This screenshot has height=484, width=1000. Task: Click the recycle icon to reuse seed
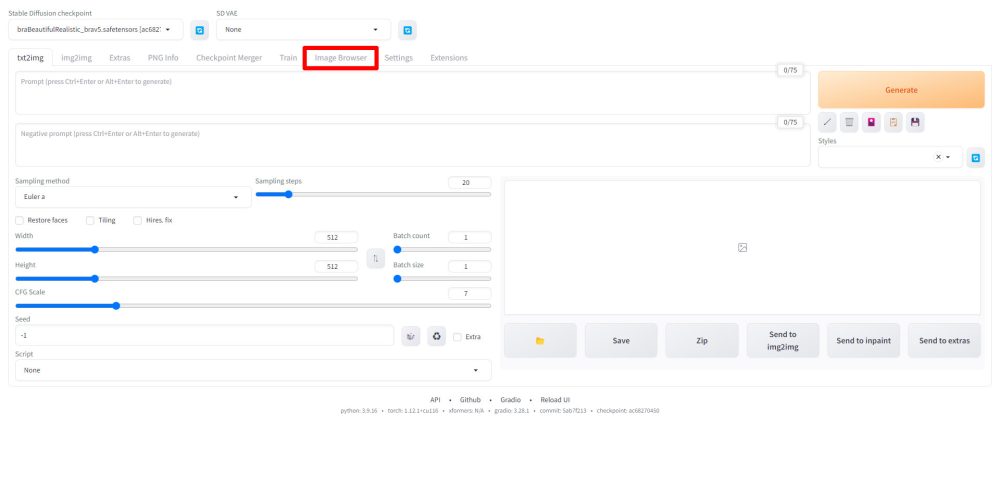(x=436, y=337)
